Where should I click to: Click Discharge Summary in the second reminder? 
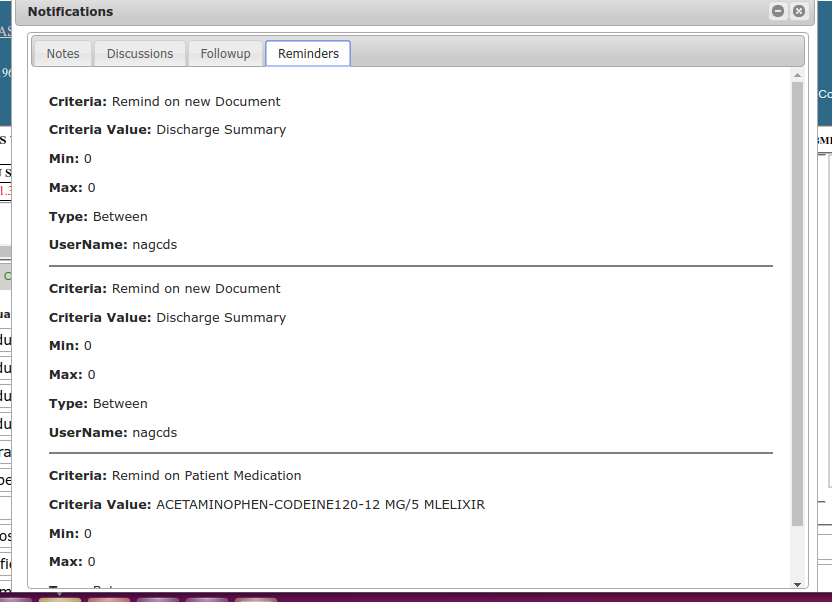point(221,318)
